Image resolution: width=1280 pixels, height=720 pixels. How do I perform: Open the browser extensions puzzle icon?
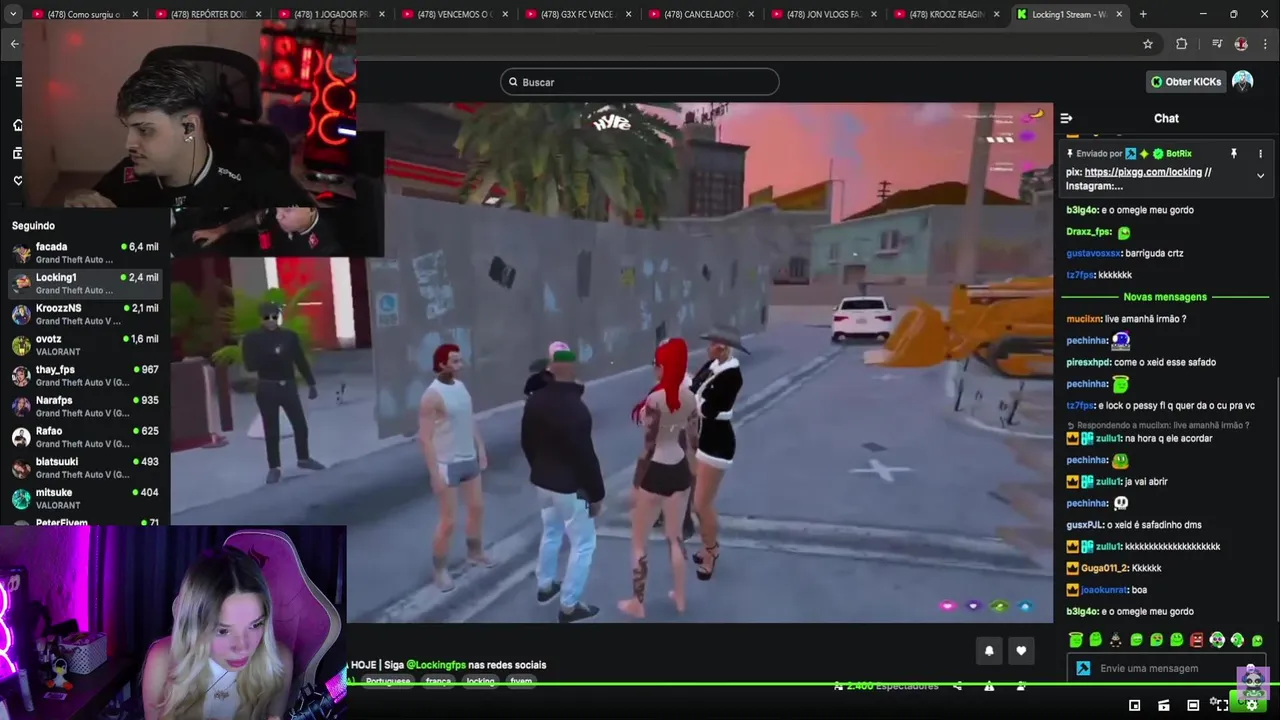coord(1181,44)
